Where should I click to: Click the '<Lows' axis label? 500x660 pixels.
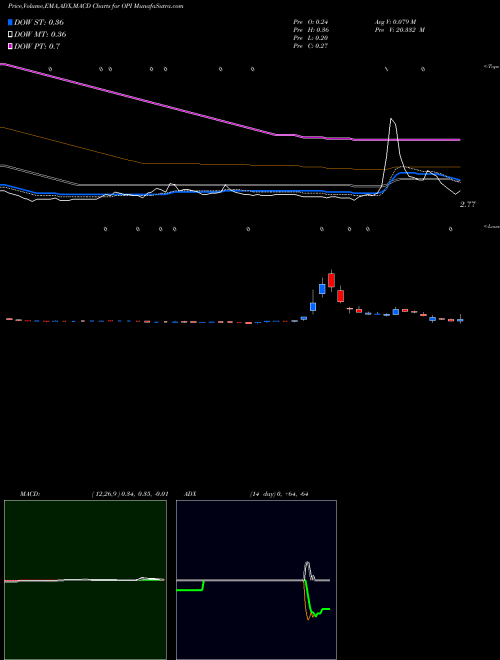pos(491,226)
